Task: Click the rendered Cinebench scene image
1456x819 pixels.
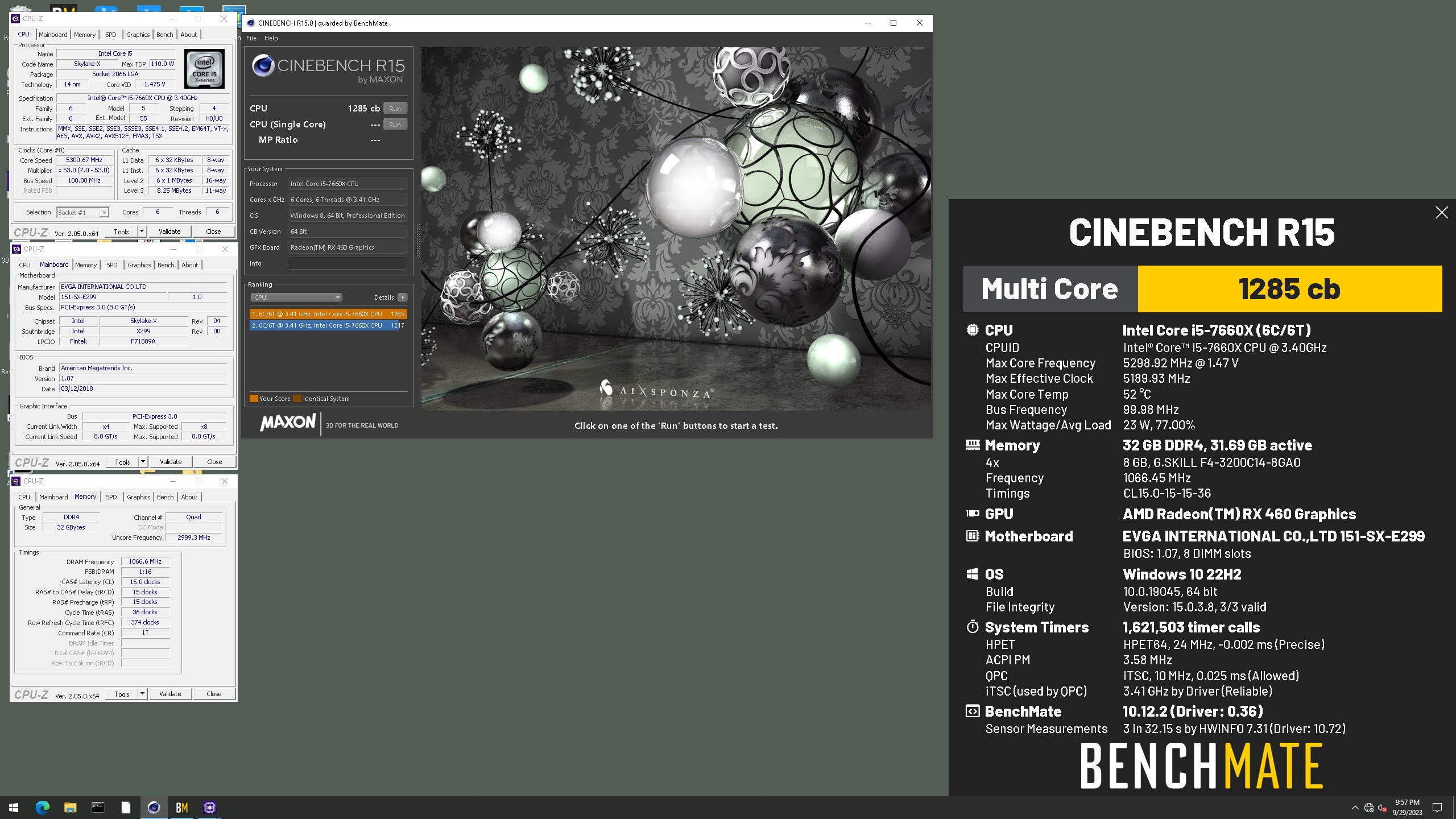Action: pos(676,229)
